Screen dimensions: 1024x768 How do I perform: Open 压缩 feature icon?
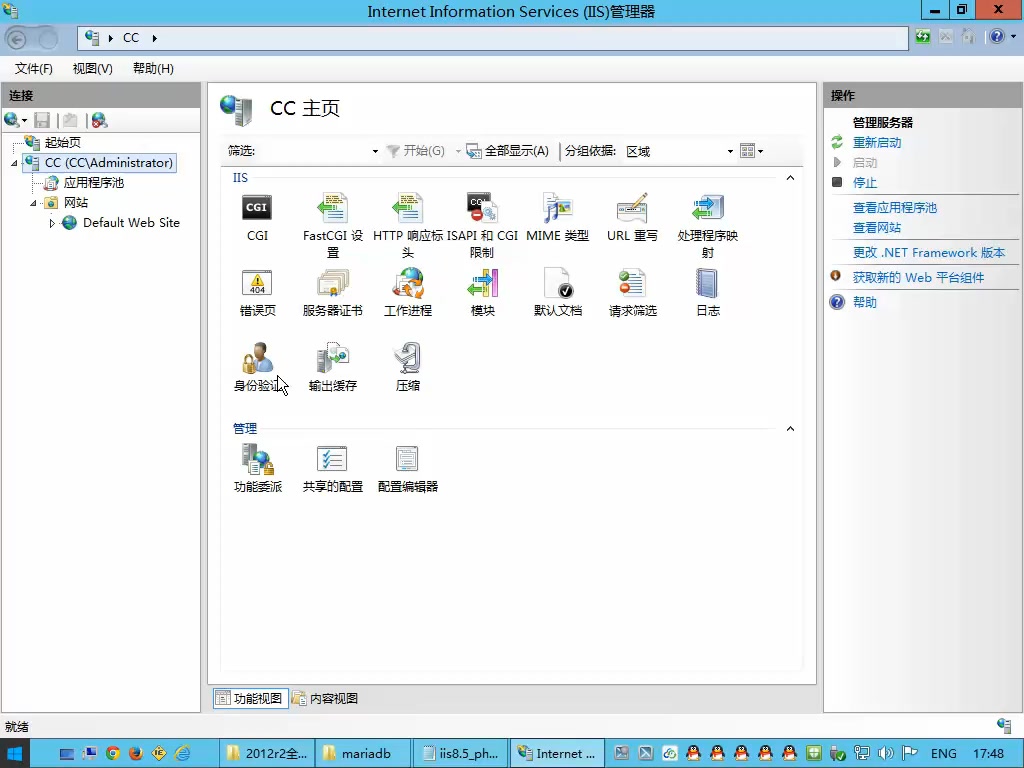[408, 367]
